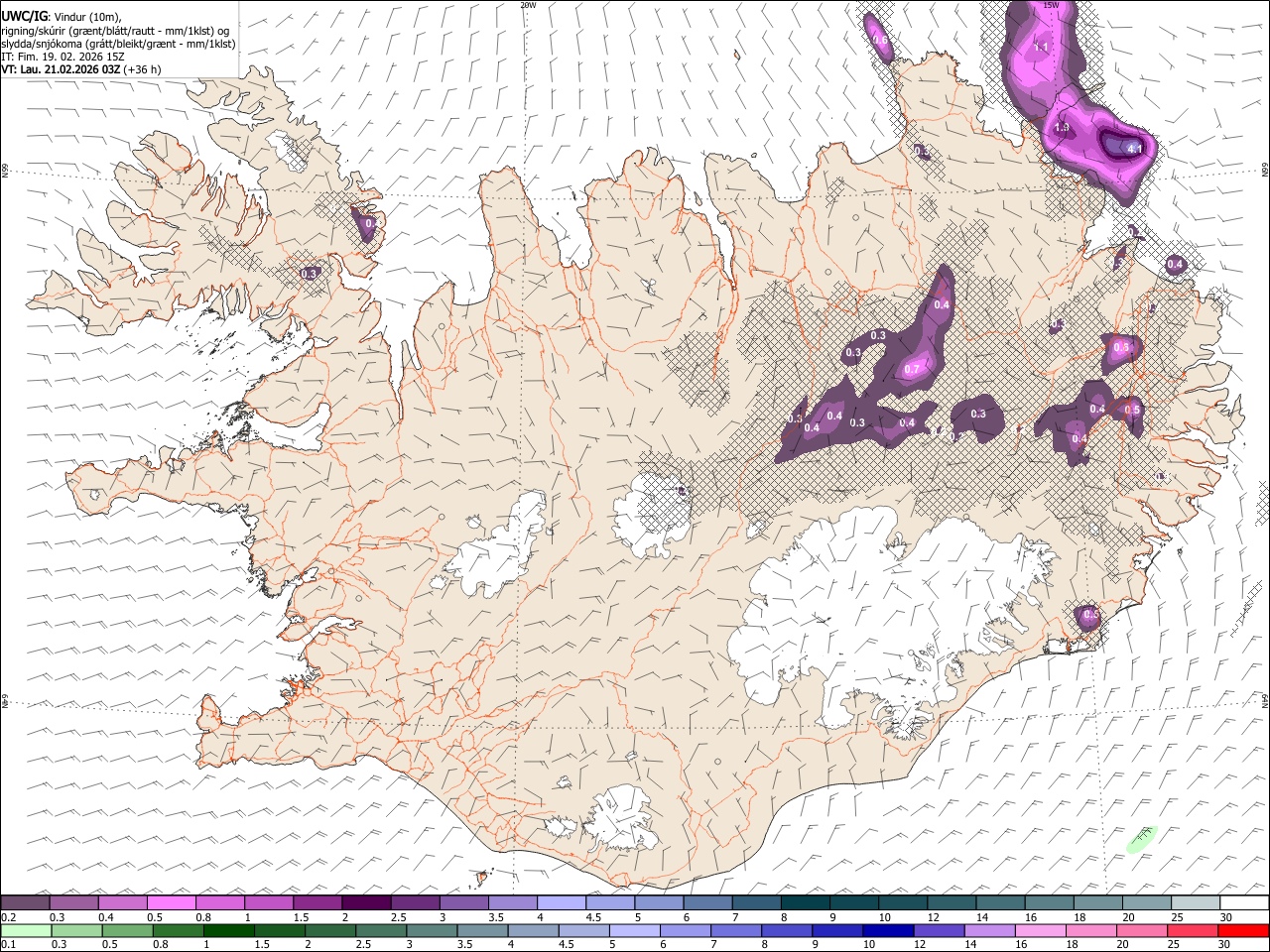Select the upper legend swatch between 18 and 20

point(1097,903)
